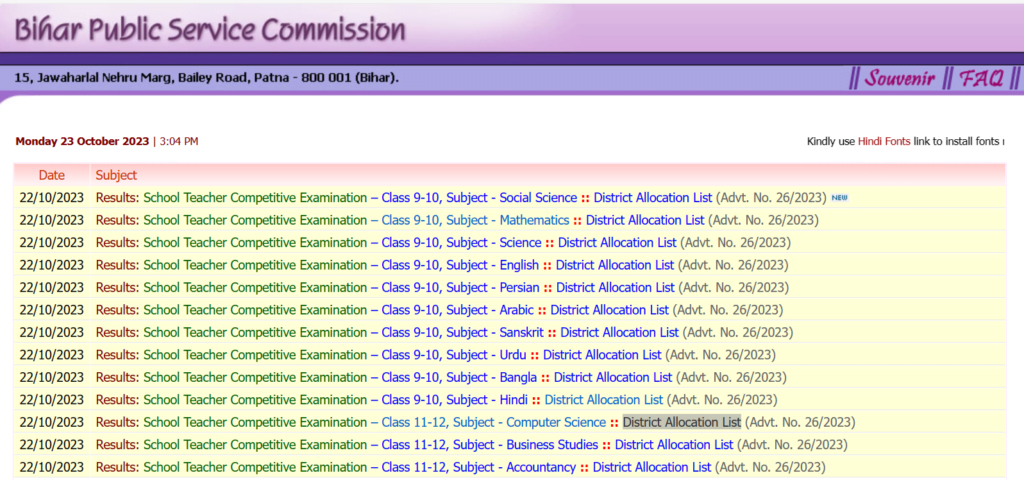Screen dimensions: 1024x480
Task: Click 'Class 9-10, Subject - Mathematics' link
Action: pyautogui.click(x=475, y=220)
